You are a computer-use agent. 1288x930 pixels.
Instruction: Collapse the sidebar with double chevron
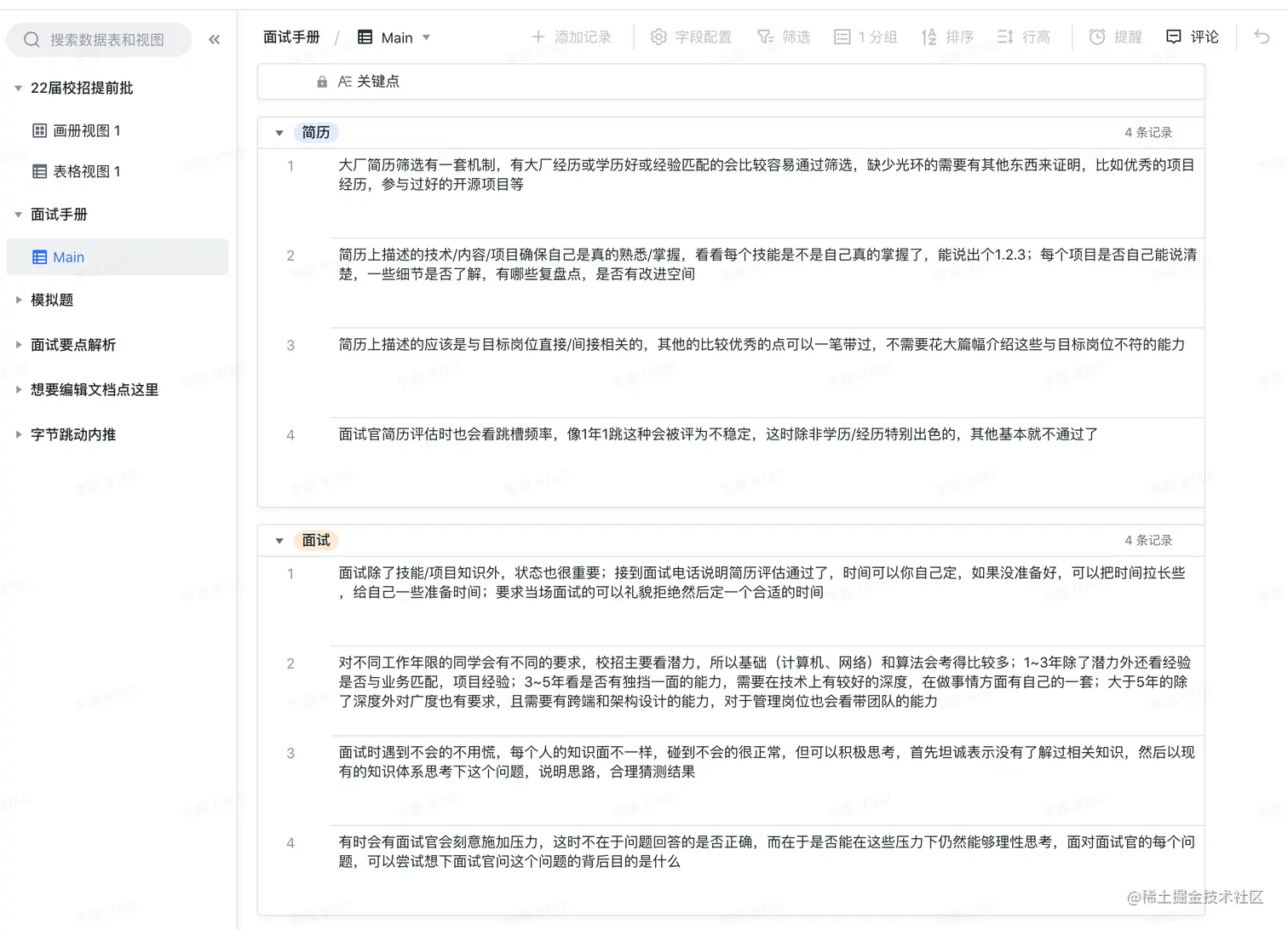pyautogui.click(x=214, y=40)
